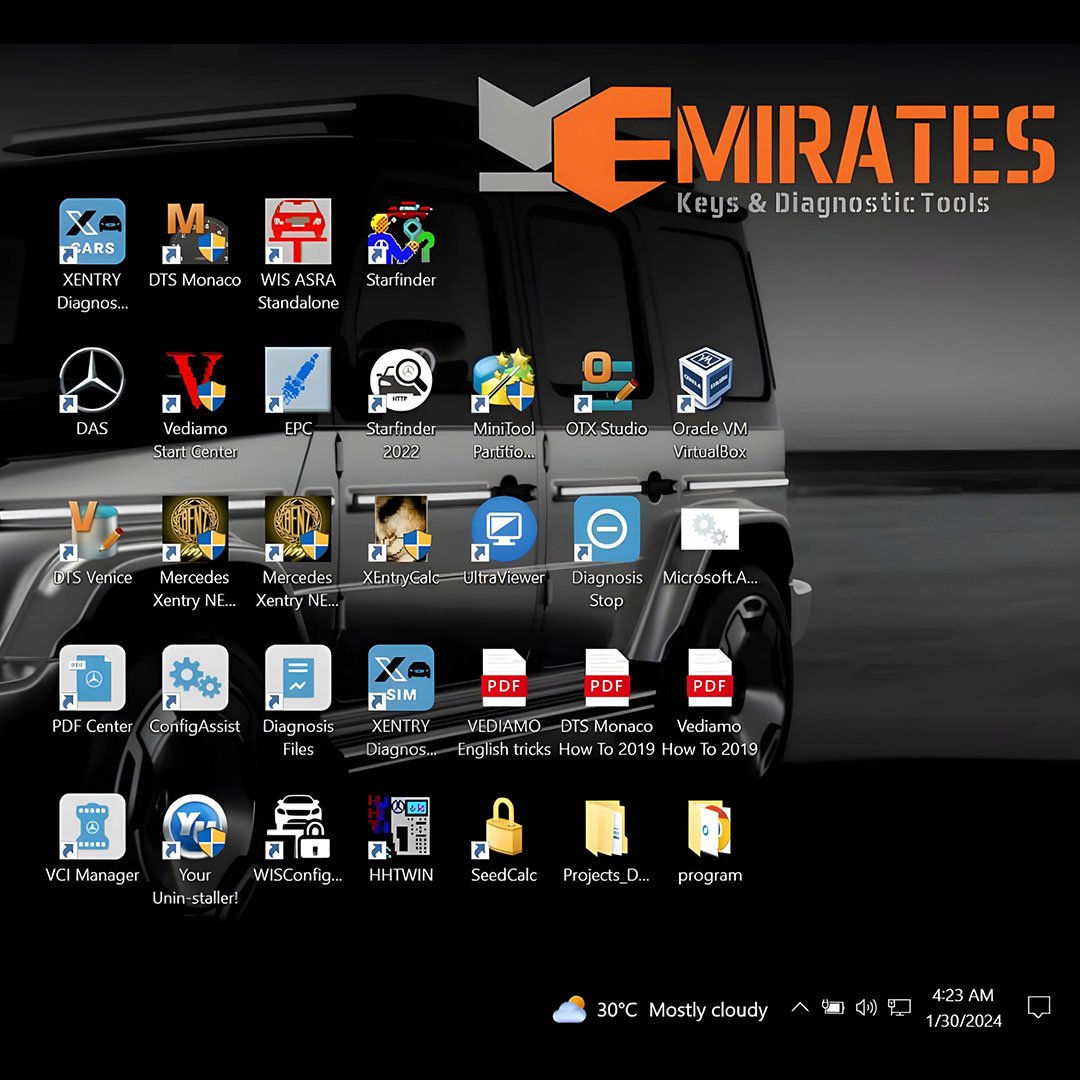Viewport: 1080px width, 1080px height.
Task: Open PDF Center
Action: [92, 678]
